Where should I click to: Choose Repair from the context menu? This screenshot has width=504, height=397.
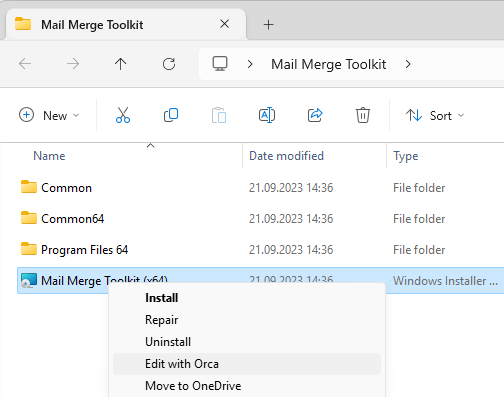pos(247,320)
